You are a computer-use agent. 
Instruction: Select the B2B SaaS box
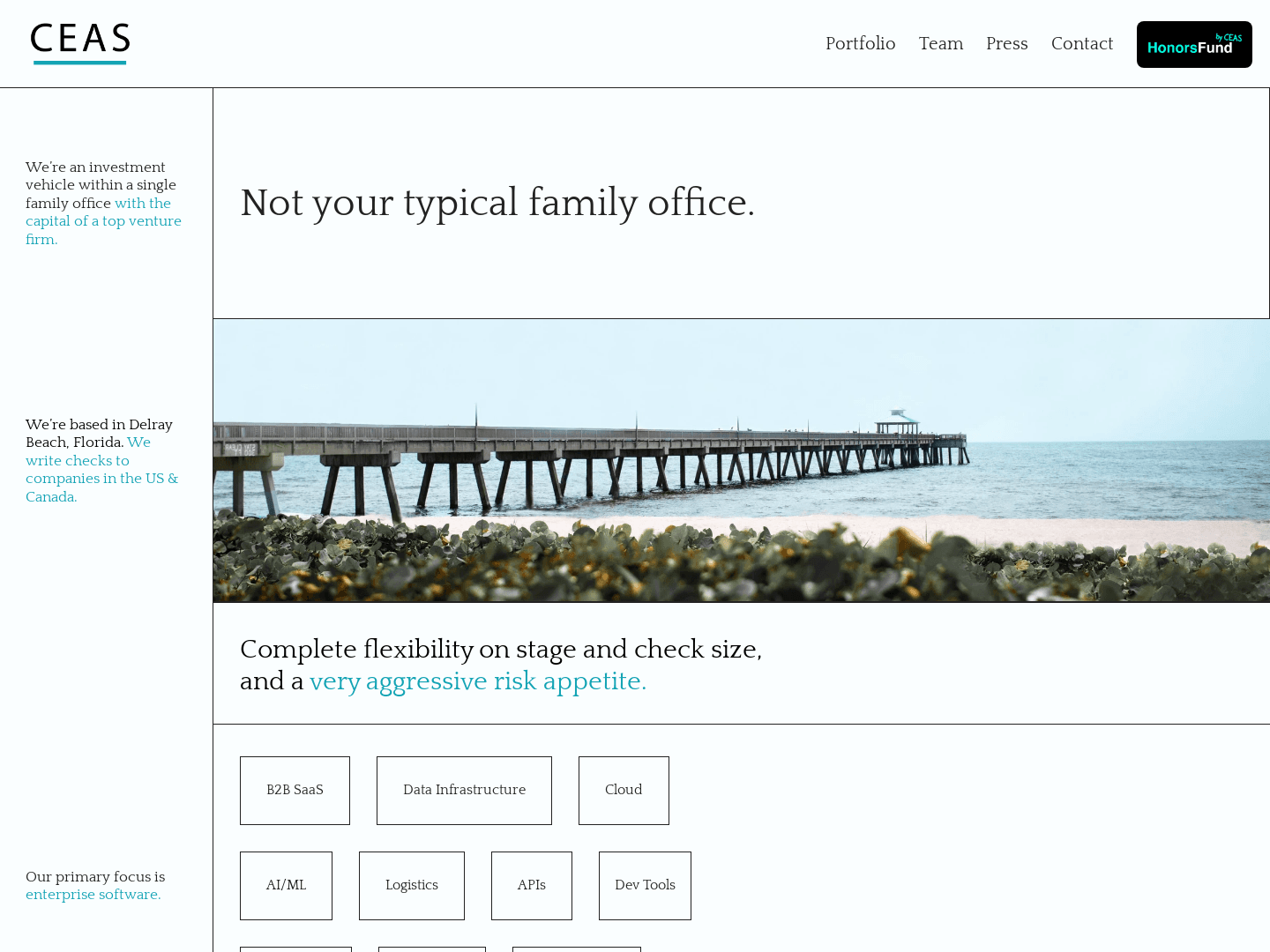(295, 791)
